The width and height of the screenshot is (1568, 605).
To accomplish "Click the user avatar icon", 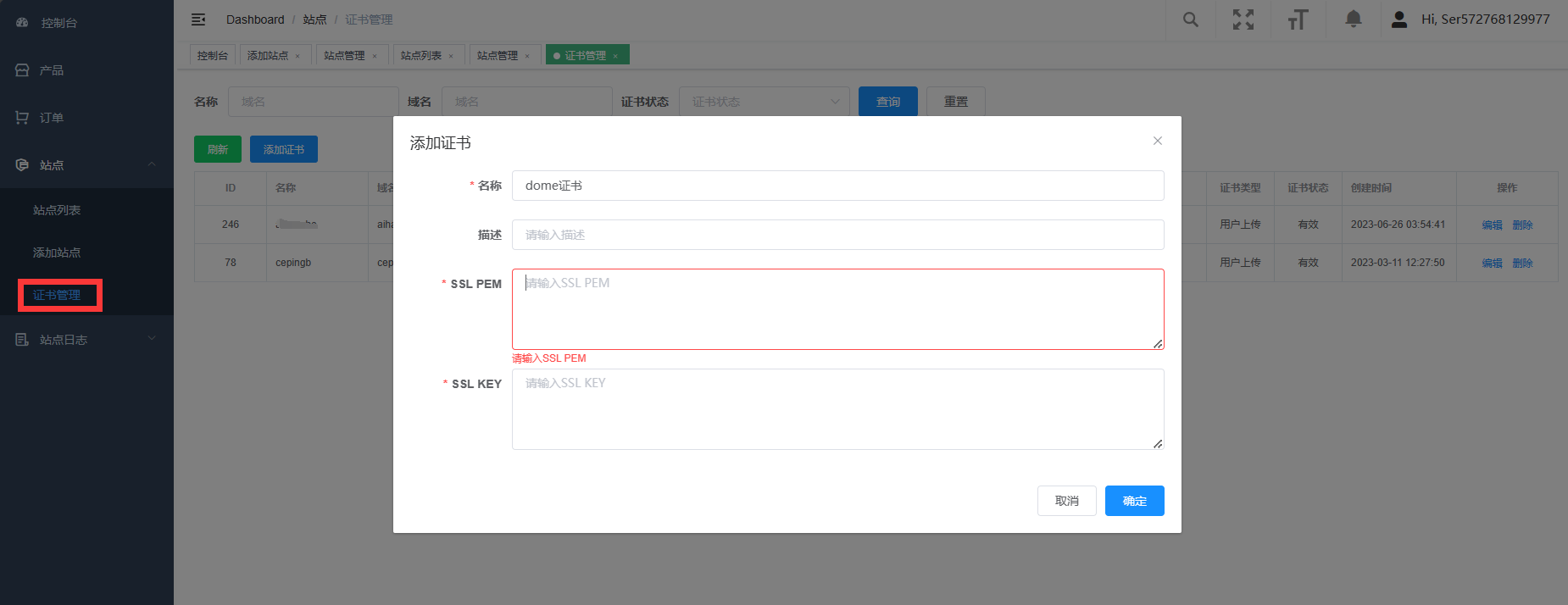I will (x=1399, y=19).
